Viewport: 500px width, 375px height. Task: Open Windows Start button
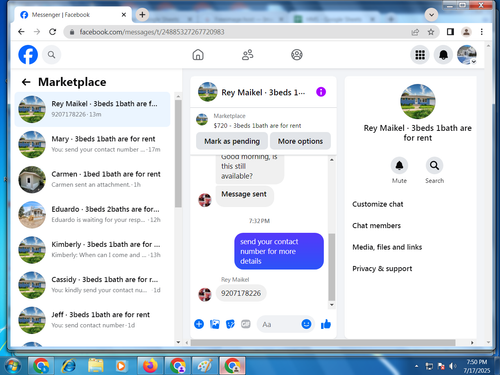tap(13, 366)
